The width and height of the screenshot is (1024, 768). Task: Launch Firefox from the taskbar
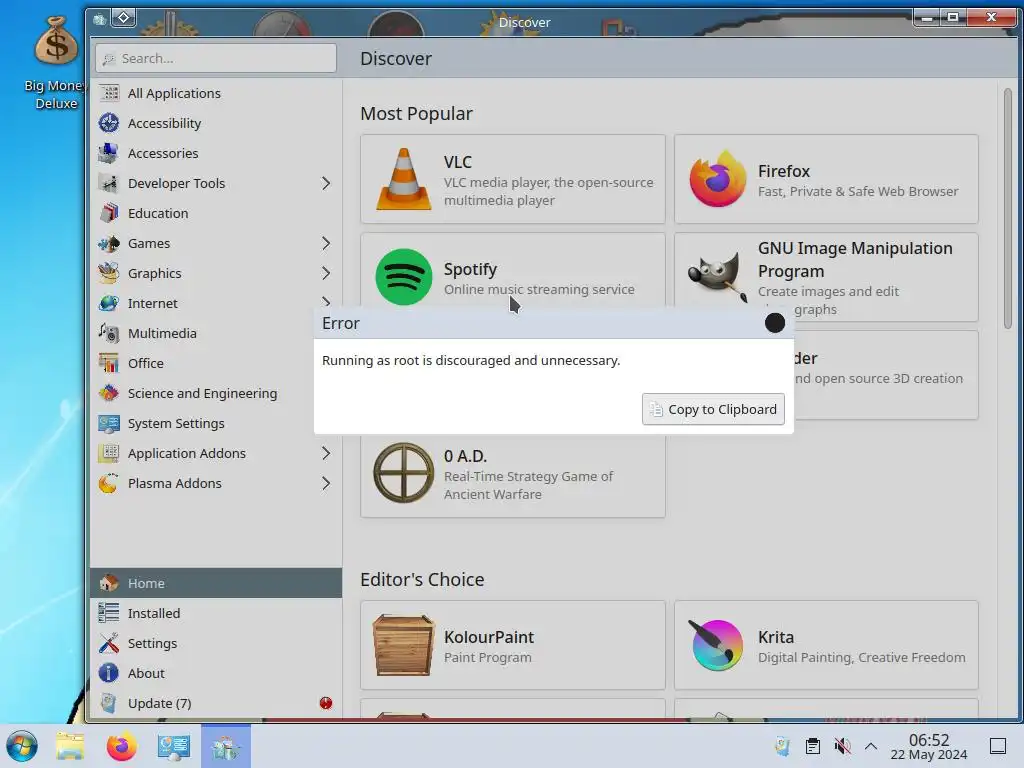[x=121, y=746]
